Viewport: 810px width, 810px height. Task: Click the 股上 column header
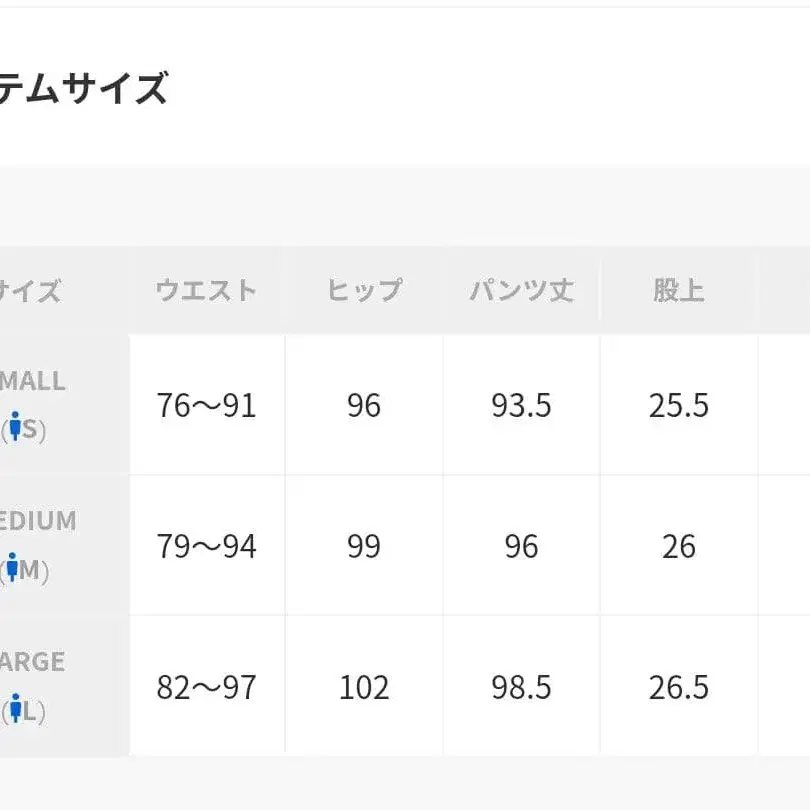[679, 291]
